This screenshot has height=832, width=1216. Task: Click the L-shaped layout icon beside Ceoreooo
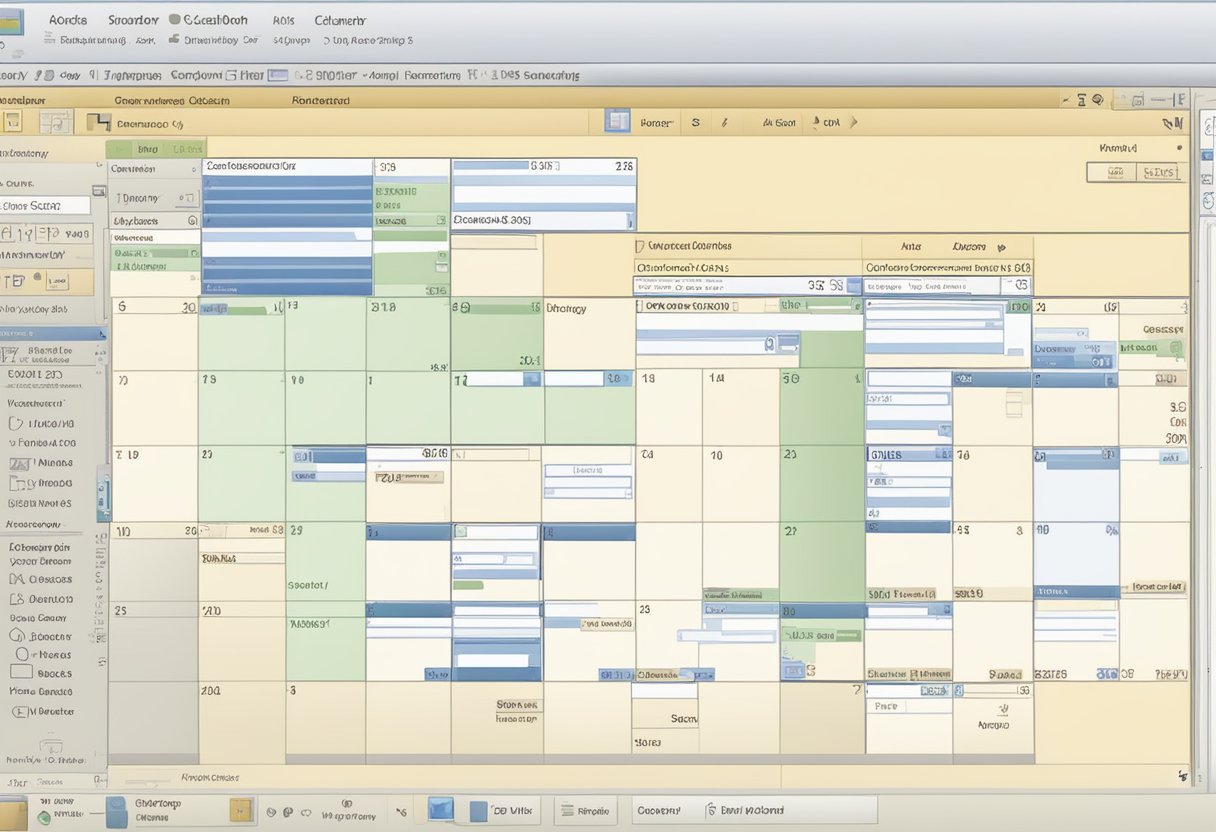click(x=98, y=122)
